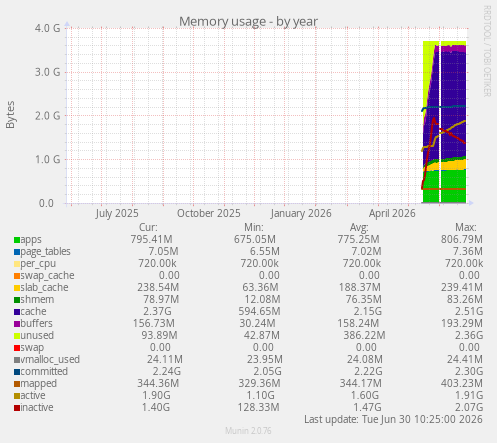
Task: Click the 'cache' legend label
Action: point(33,312)
